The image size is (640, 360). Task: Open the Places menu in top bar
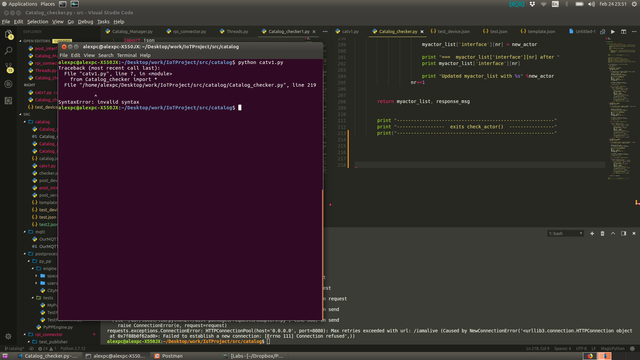[x=47, y=4]
